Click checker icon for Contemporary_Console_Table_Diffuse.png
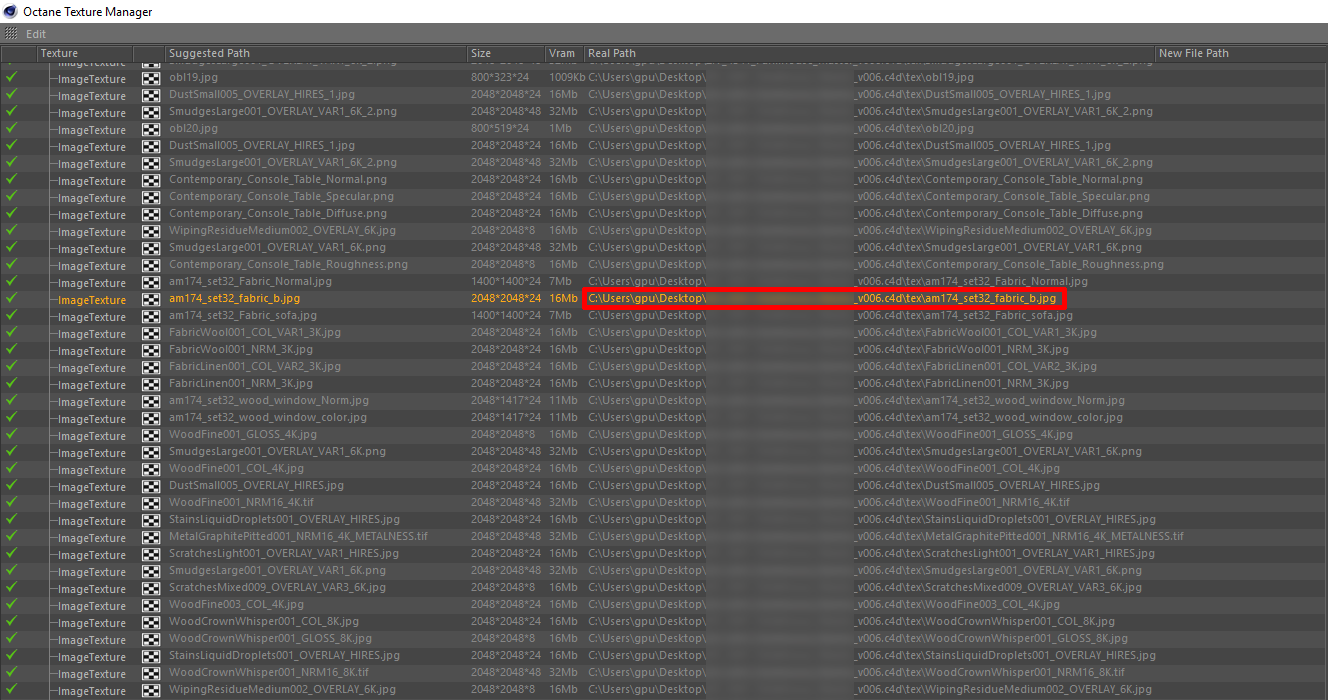The height and width of the screenshot is (700, 1328). coord(151,214)
